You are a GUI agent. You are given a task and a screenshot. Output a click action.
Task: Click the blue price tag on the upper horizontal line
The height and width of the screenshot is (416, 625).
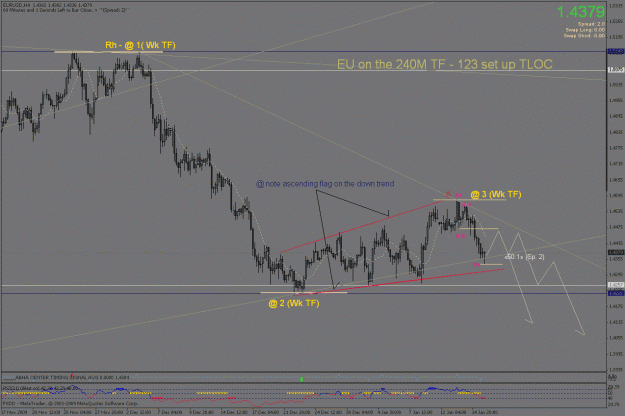pos(616,51)
